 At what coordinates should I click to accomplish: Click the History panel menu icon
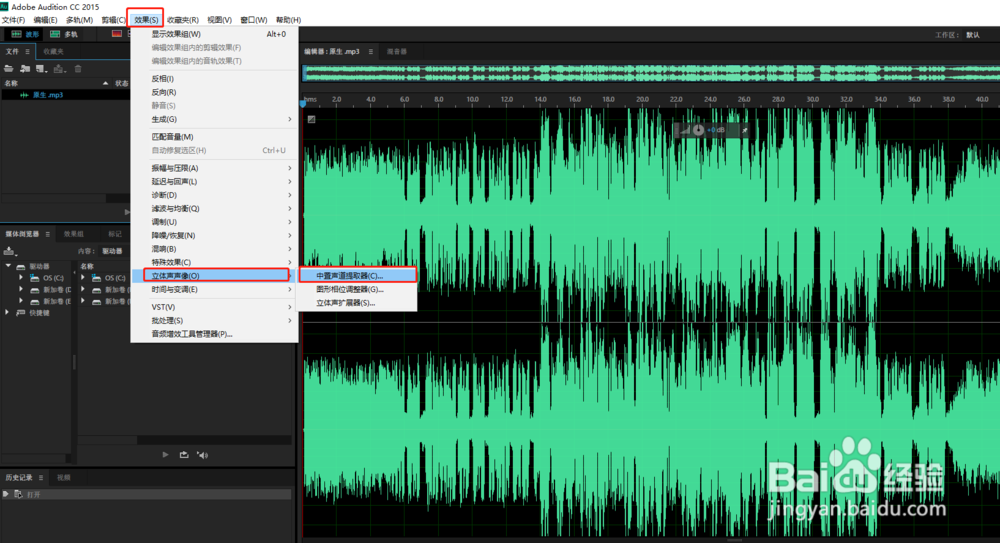pyautogui.click(x=41, y=477)
